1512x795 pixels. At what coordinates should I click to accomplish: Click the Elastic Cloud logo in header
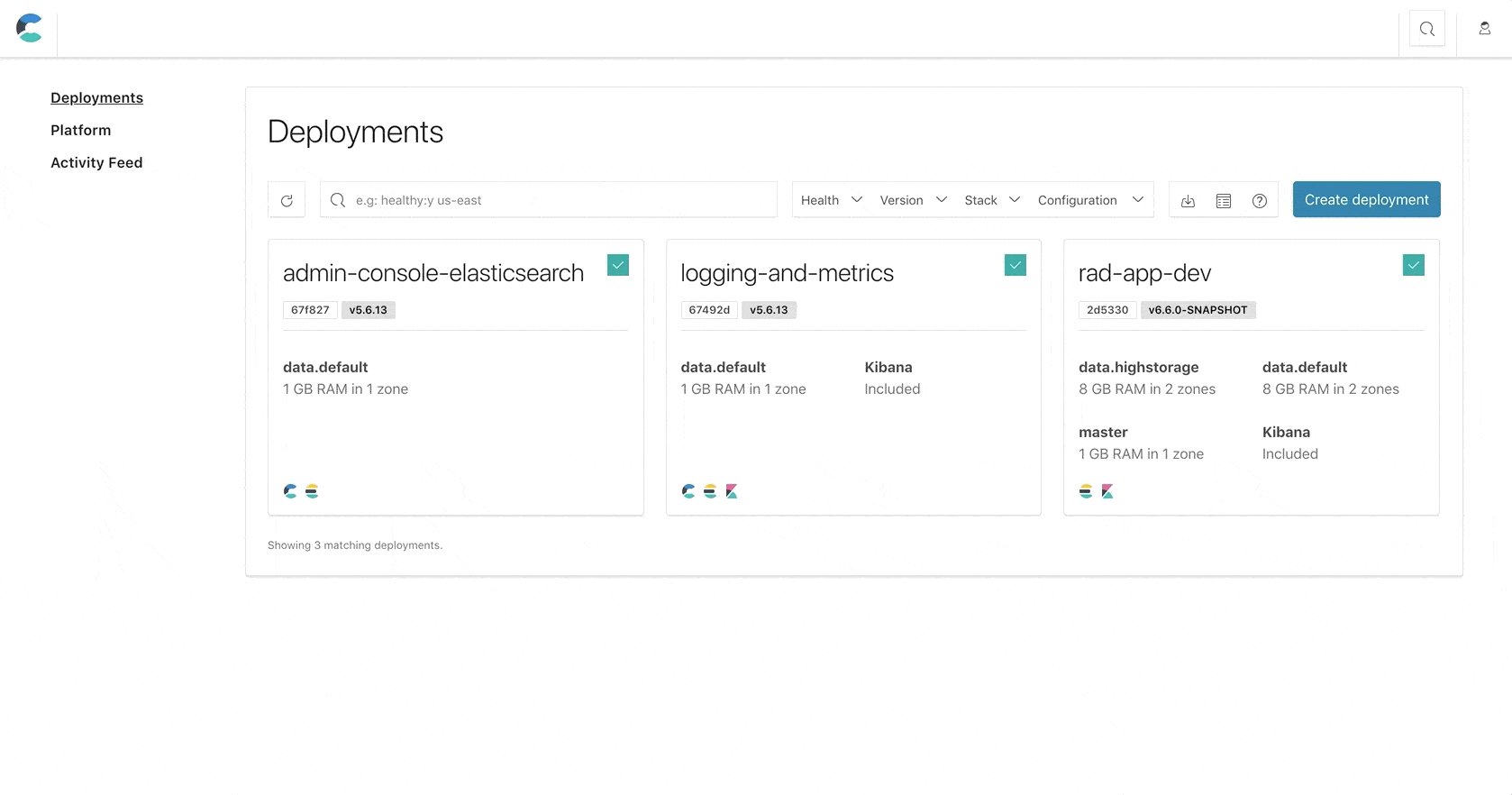[30, 28]
